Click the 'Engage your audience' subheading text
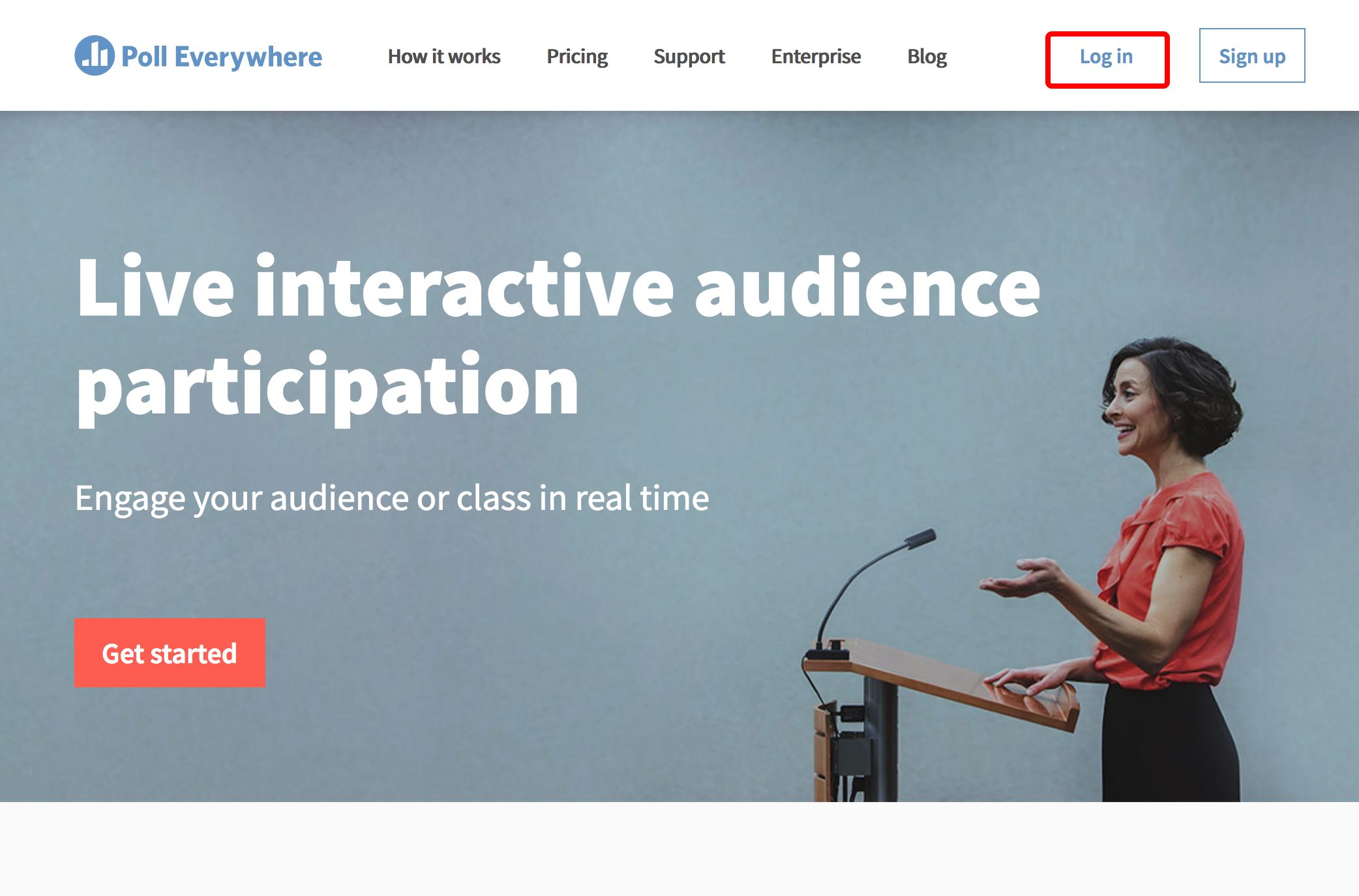 [391, 498]
